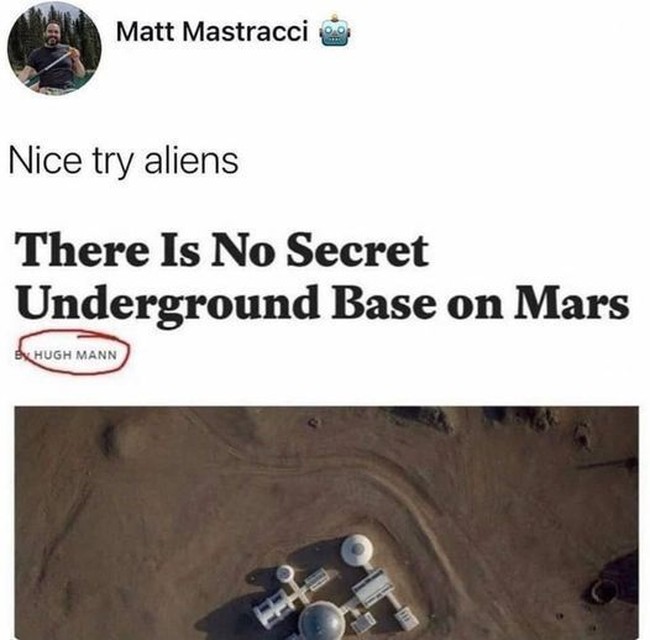Select the 'Nice try aliens' tweet text
650x640 pixels.
click(x=124, y=162)
